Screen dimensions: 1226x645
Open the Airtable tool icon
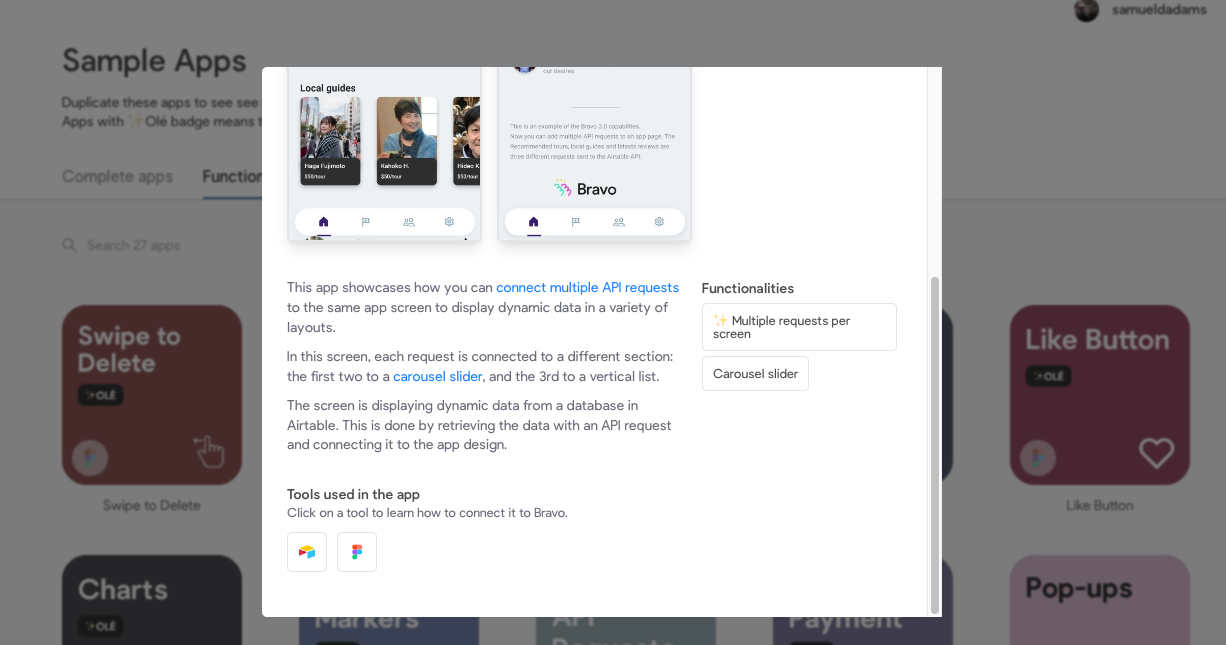[x=307, y=552]
